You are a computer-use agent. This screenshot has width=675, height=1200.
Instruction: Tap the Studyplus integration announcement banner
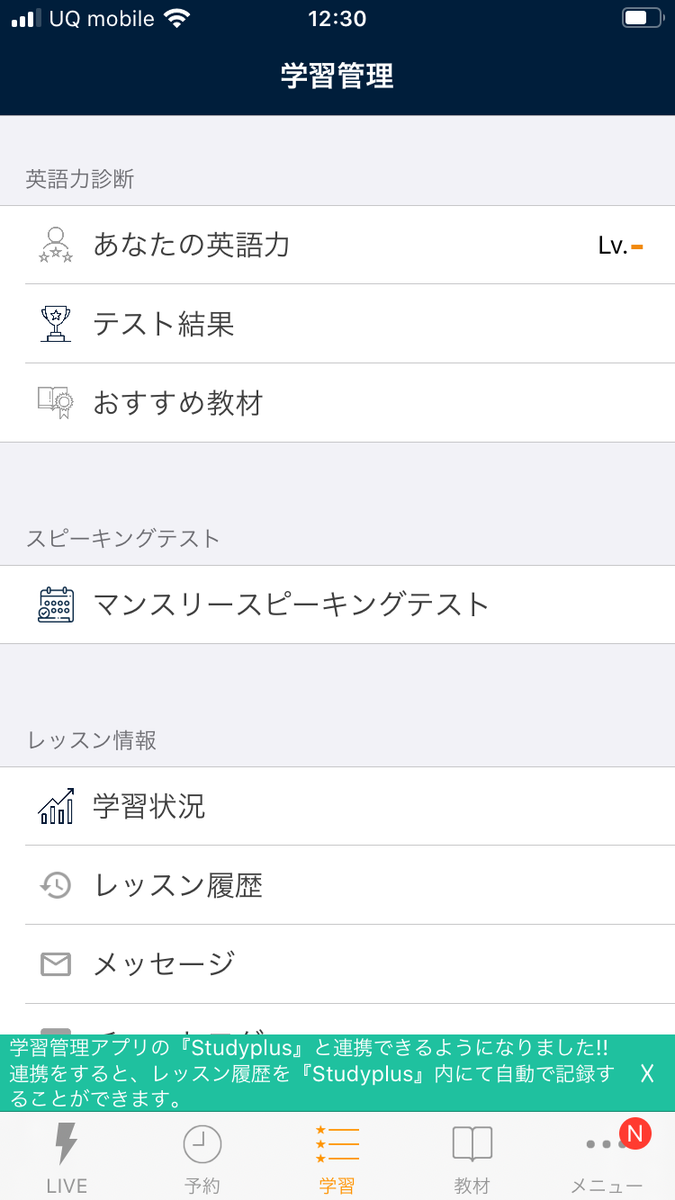point(300,1073)
